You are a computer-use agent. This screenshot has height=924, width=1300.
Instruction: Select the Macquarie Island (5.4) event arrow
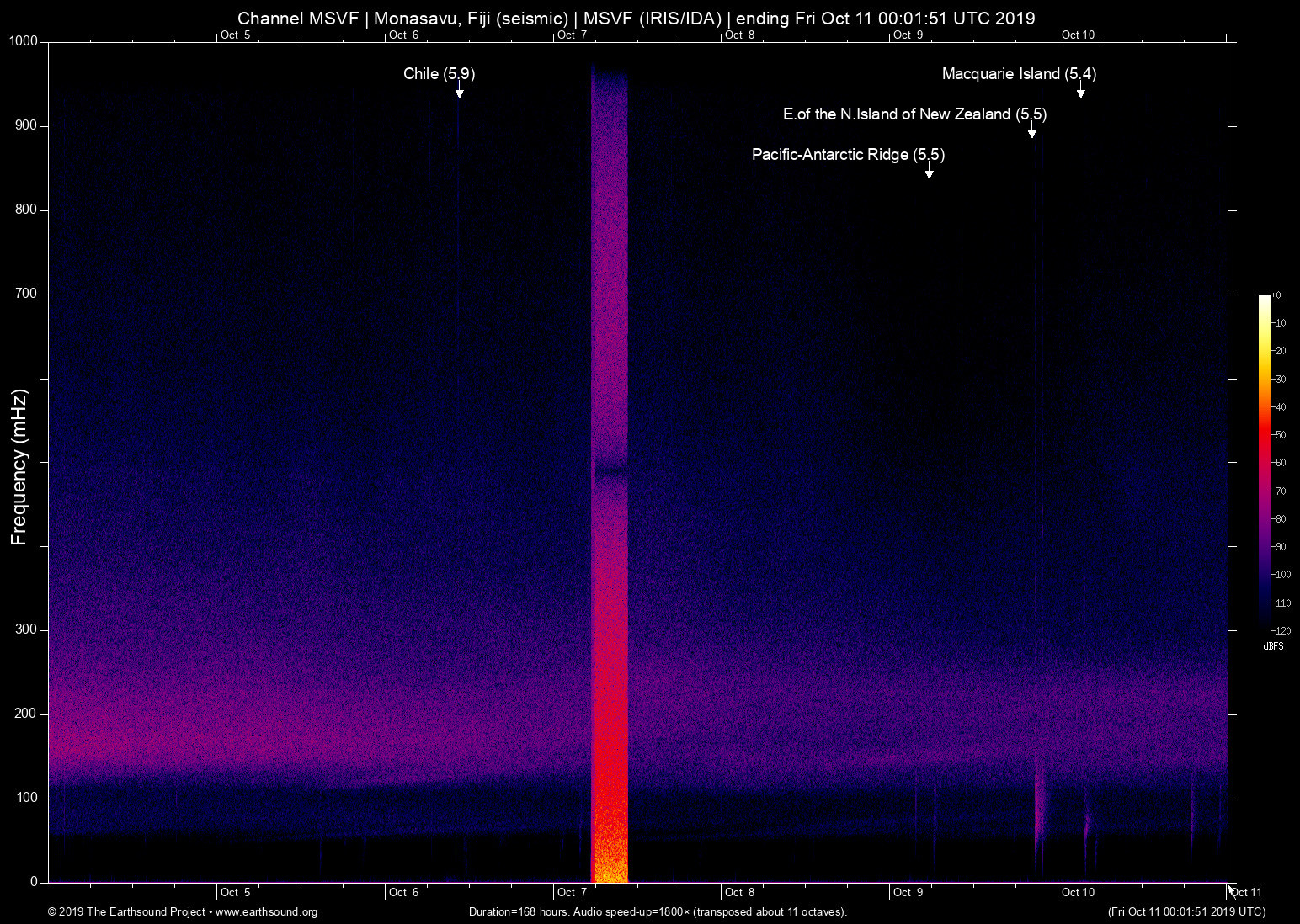[1081, 94]
